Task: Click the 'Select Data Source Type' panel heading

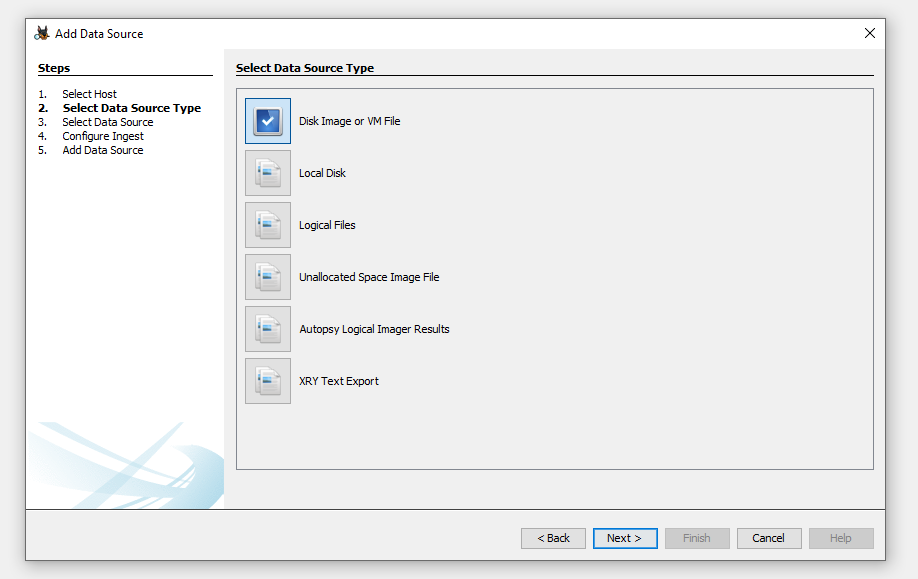Action: (x=304, y=68)
